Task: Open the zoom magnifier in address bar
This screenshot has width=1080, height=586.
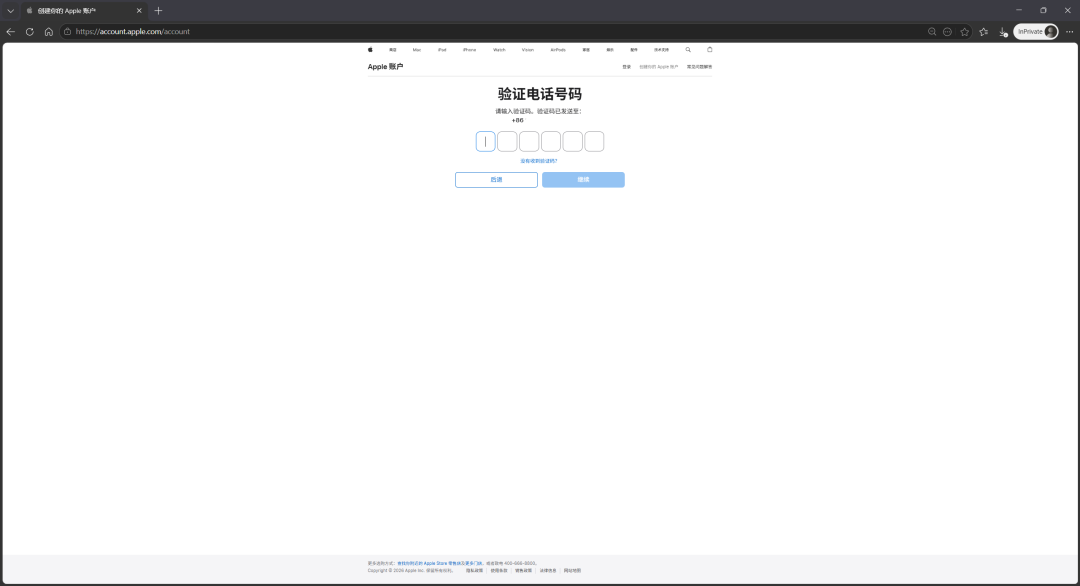Action: tap(932, 32)
